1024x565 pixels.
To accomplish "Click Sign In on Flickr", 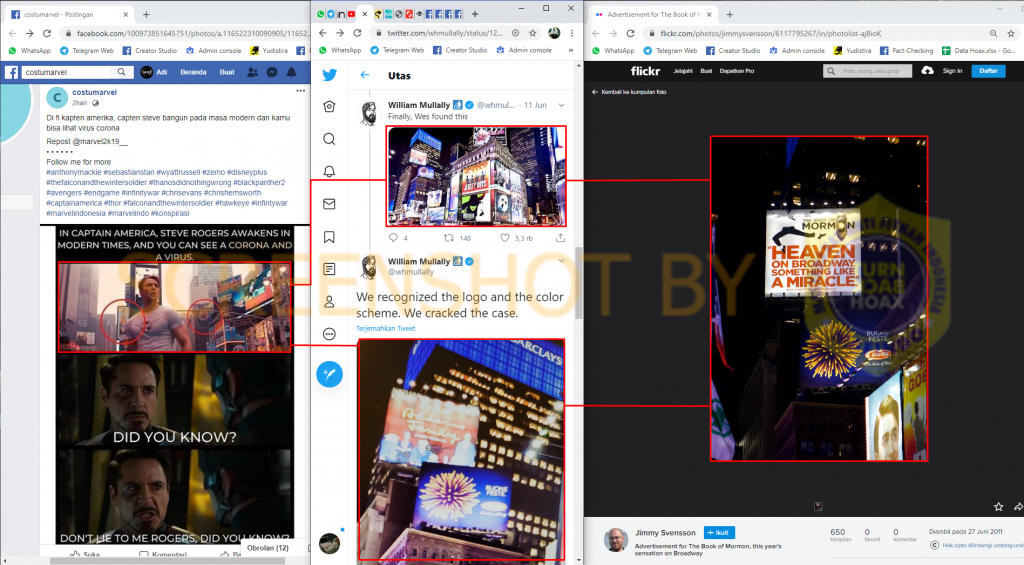I will [952, 71].
